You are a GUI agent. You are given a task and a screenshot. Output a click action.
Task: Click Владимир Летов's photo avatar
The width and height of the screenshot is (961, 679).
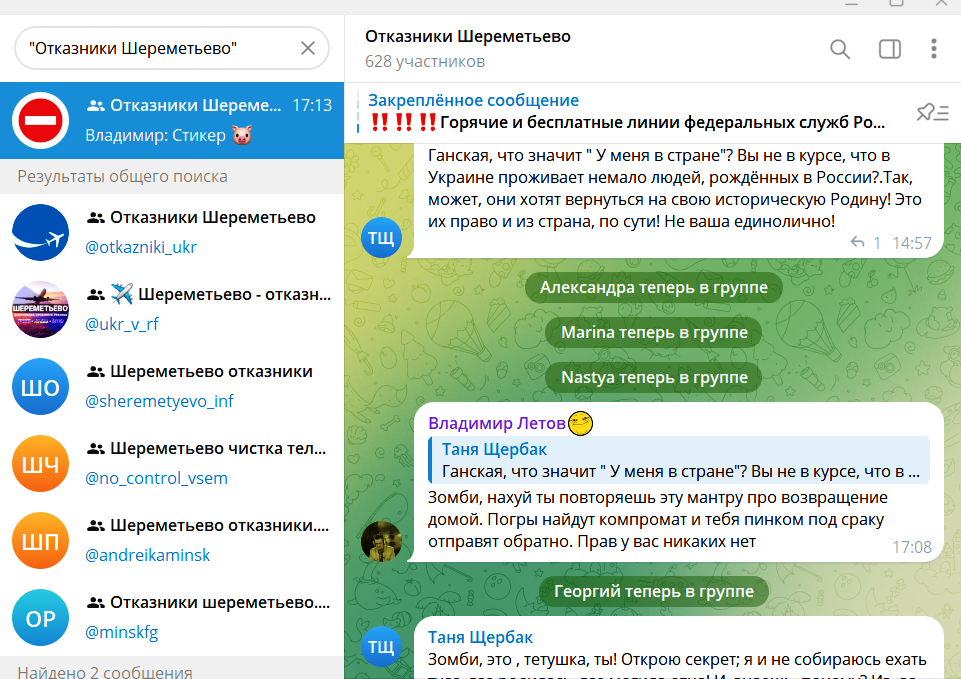point(381,541)
